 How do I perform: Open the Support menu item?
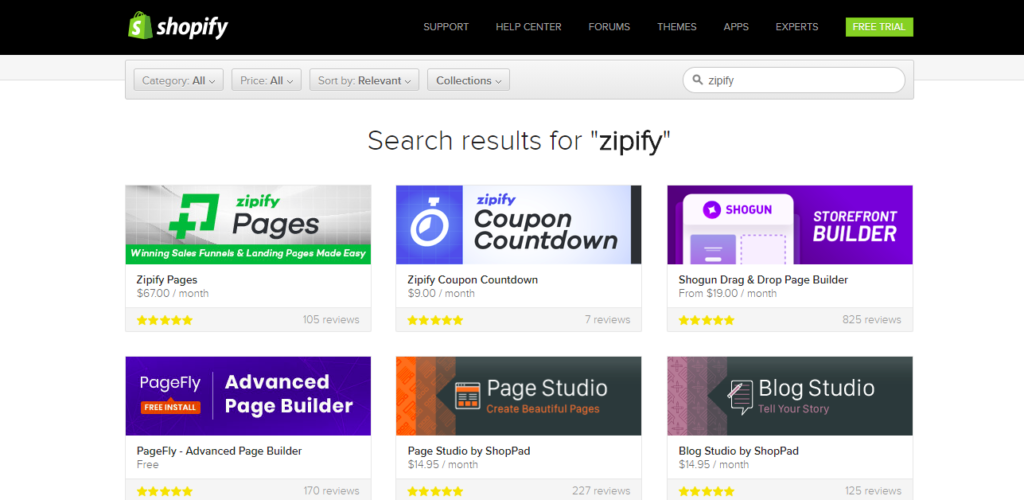(446, 27)
